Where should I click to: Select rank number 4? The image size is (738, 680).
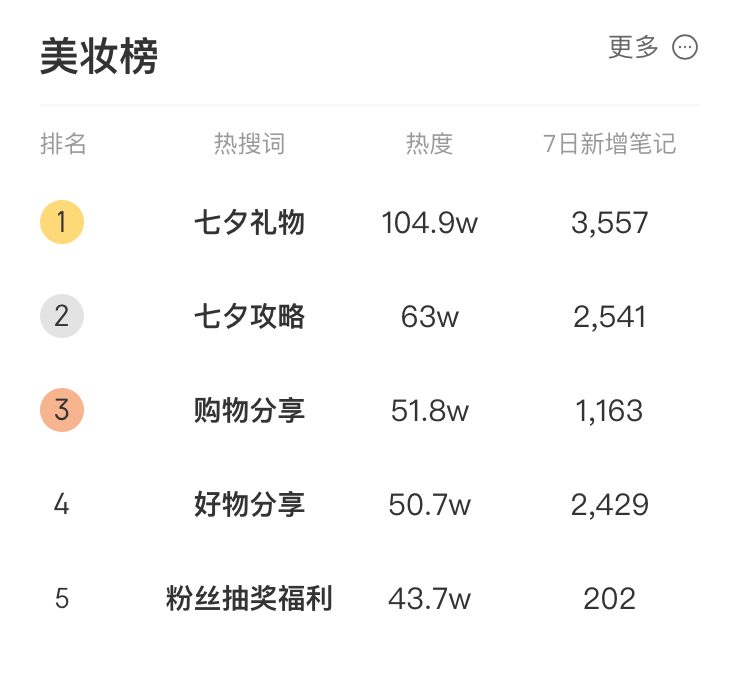point(62,504)
